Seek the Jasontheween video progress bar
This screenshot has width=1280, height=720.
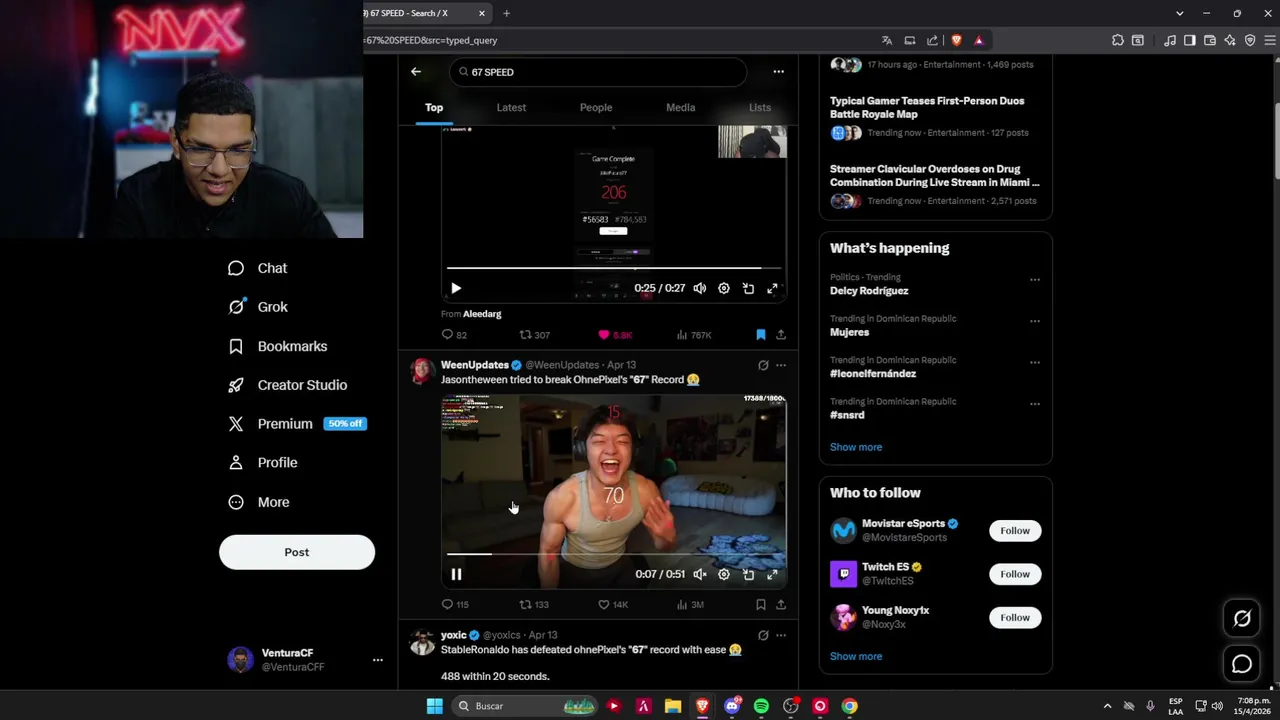coord(613,554)
